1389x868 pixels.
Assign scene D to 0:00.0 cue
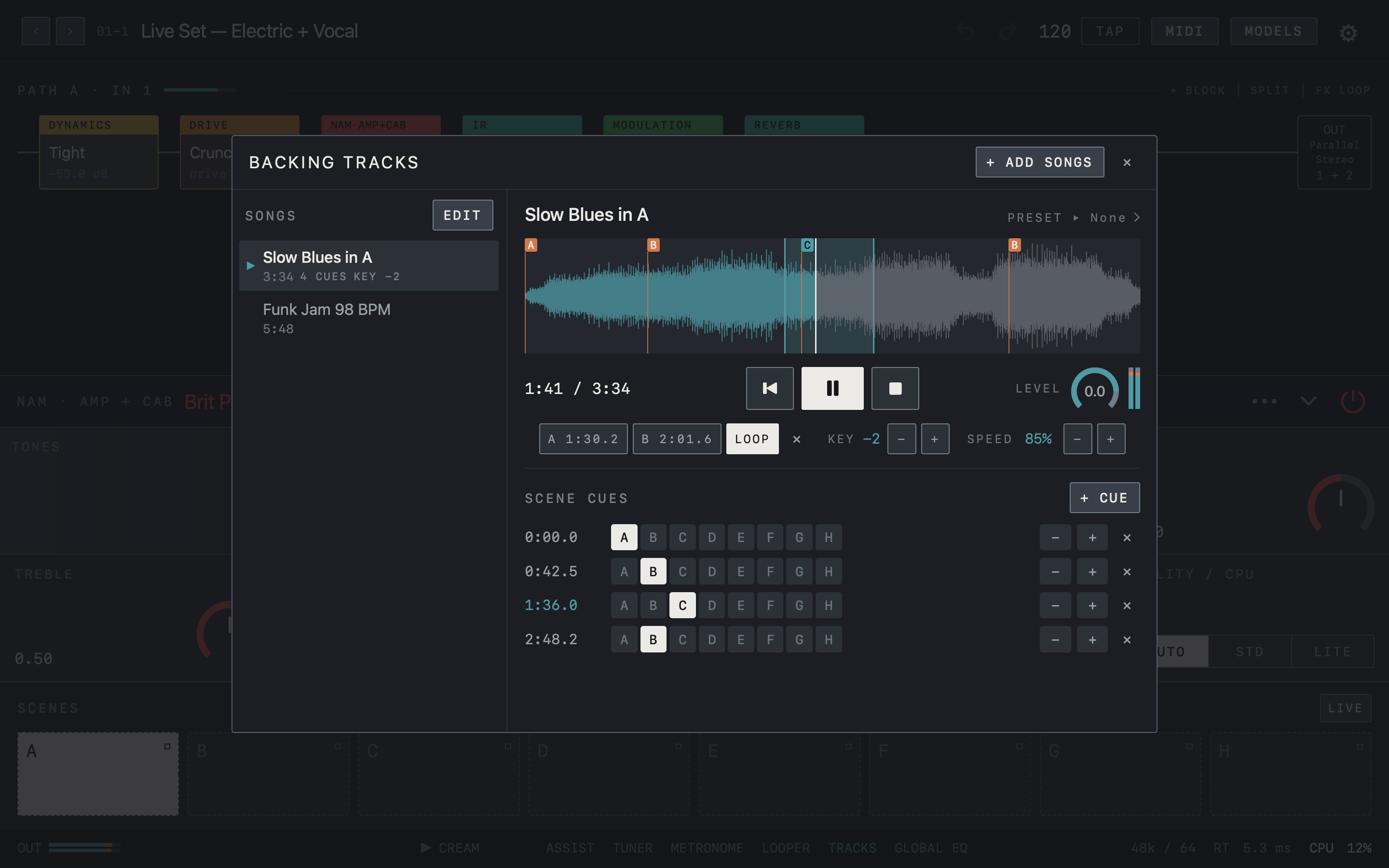click(x=712, y=537)
